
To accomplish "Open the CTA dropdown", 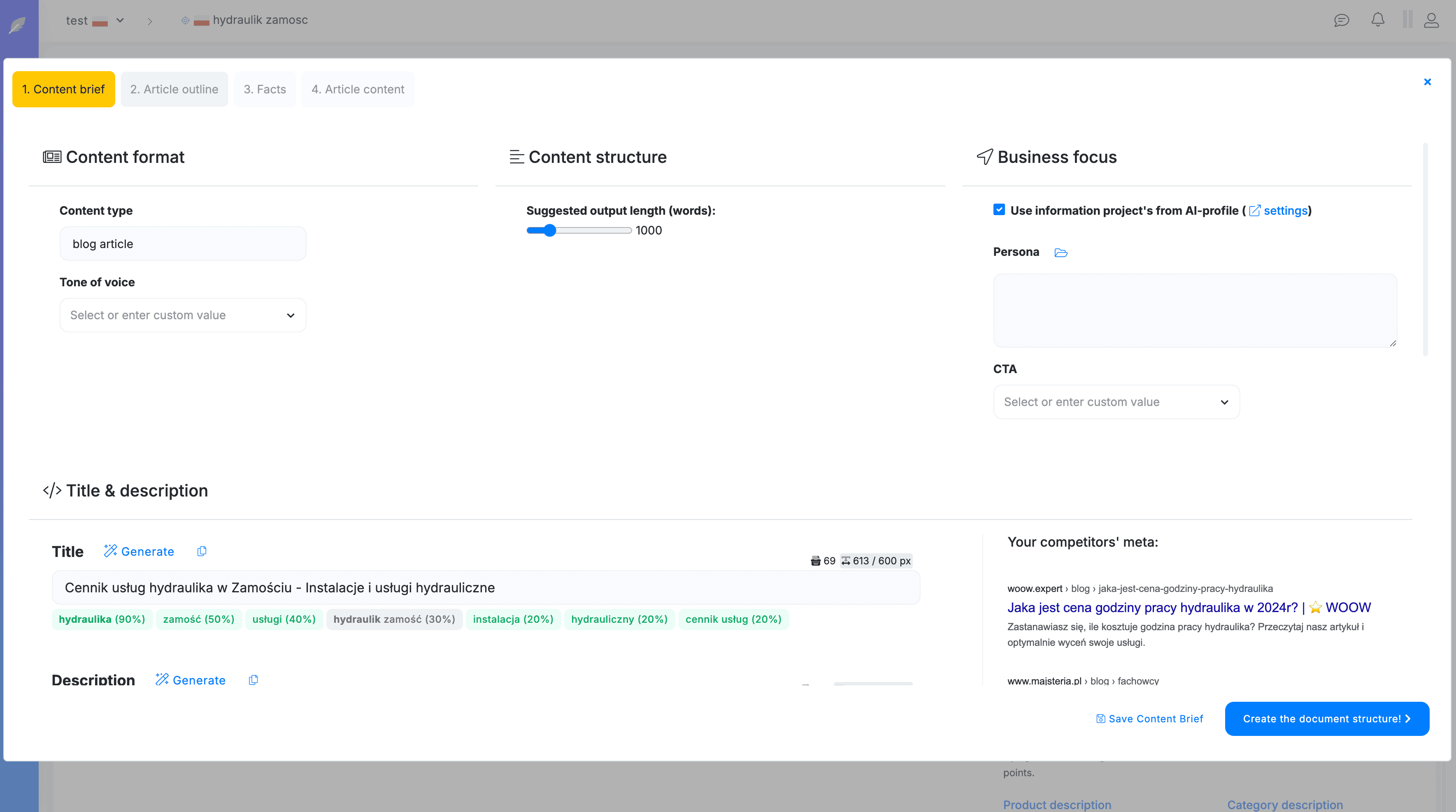I will [x=1116, y=402].
